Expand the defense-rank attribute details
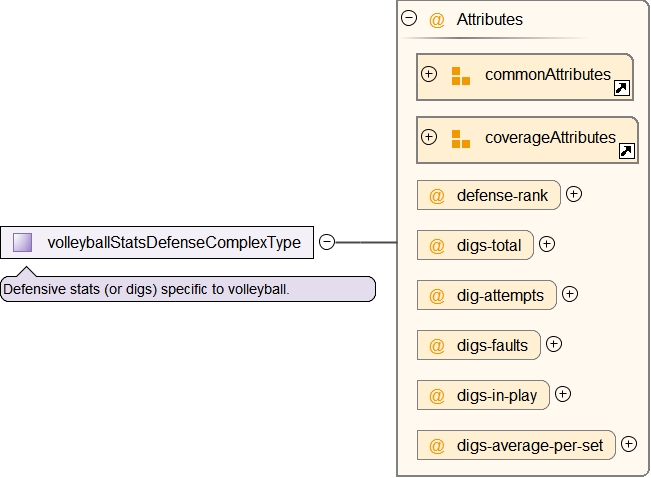The height and width of the screenshot is (478, 651). point(574,194)
